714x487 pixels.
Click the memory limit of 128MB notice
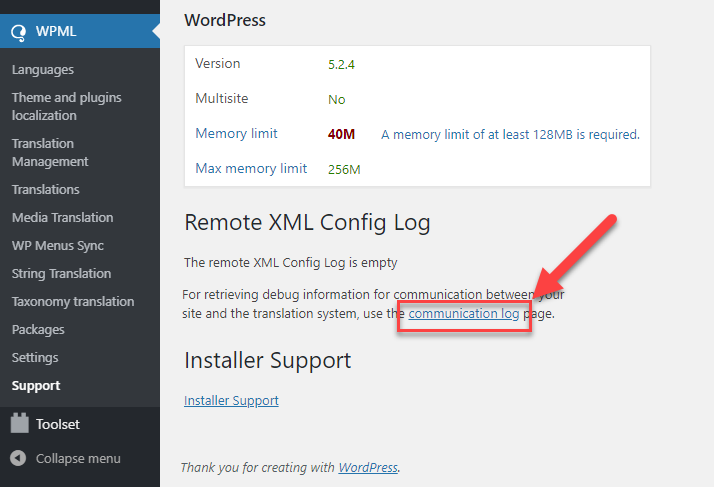[510, 134]
